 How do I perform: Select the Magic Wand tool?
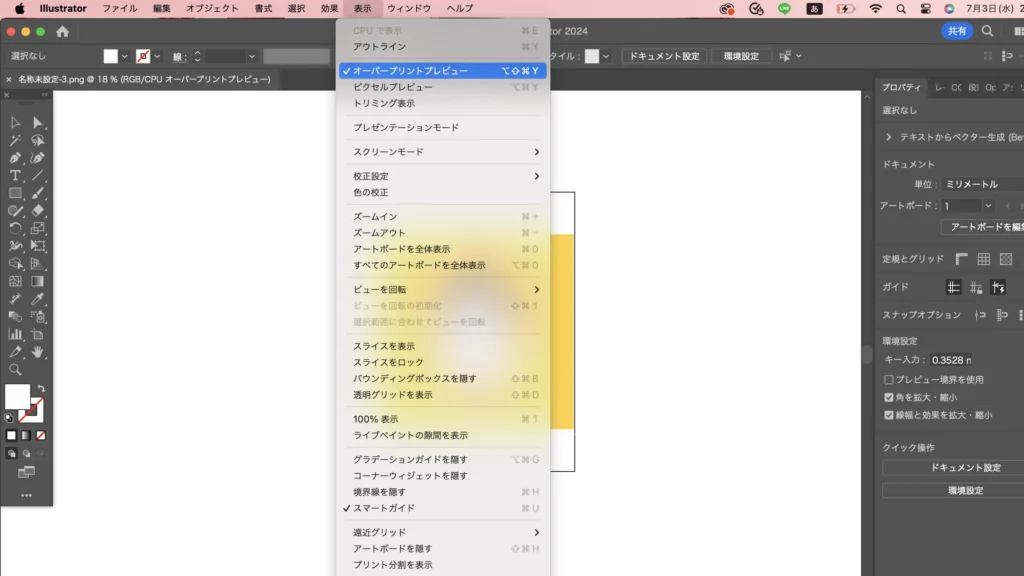(x=15, y=140)
